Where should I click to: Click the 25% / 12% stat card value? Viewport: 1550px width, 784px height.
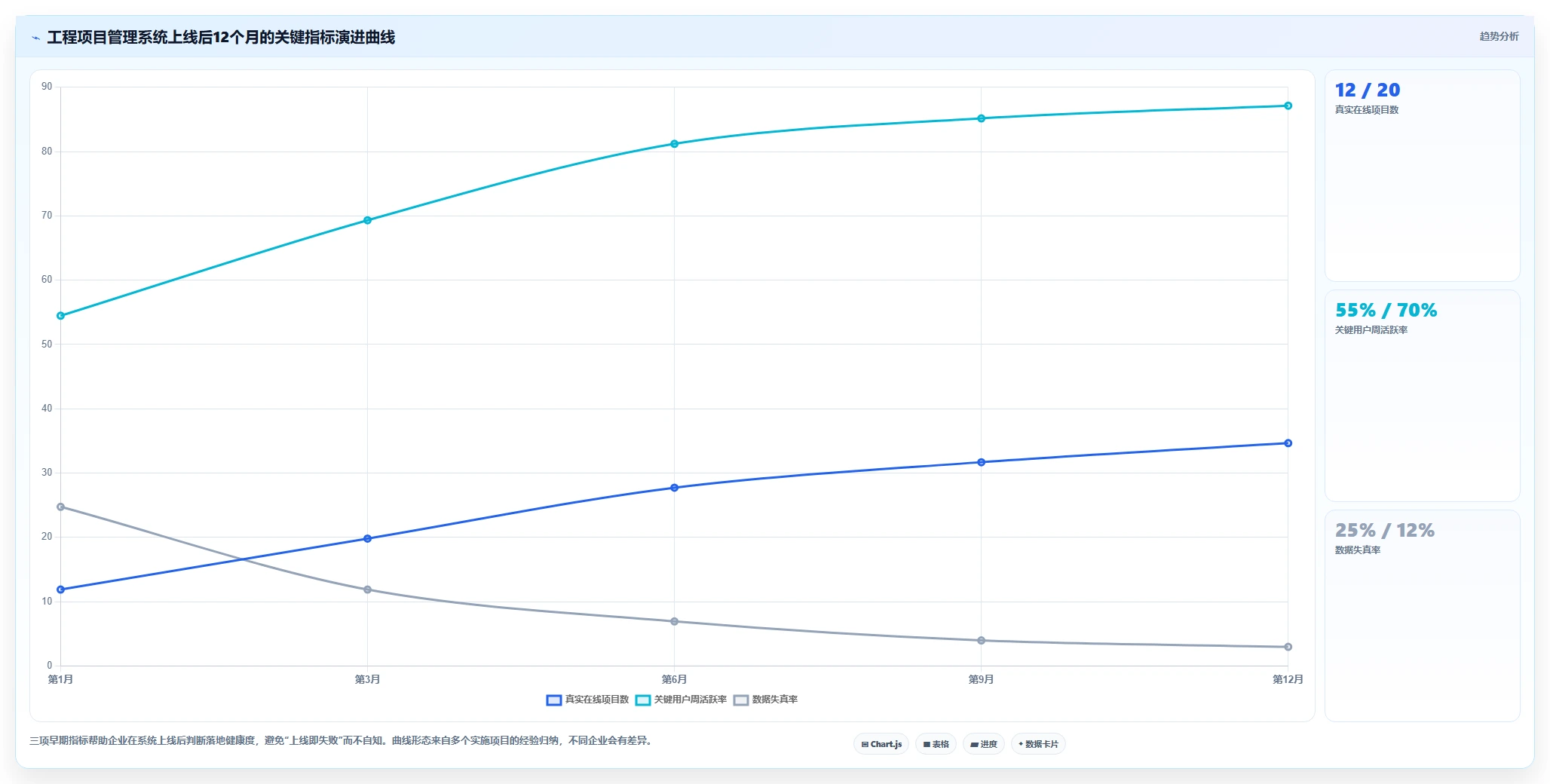click(x=1385, y=531)
